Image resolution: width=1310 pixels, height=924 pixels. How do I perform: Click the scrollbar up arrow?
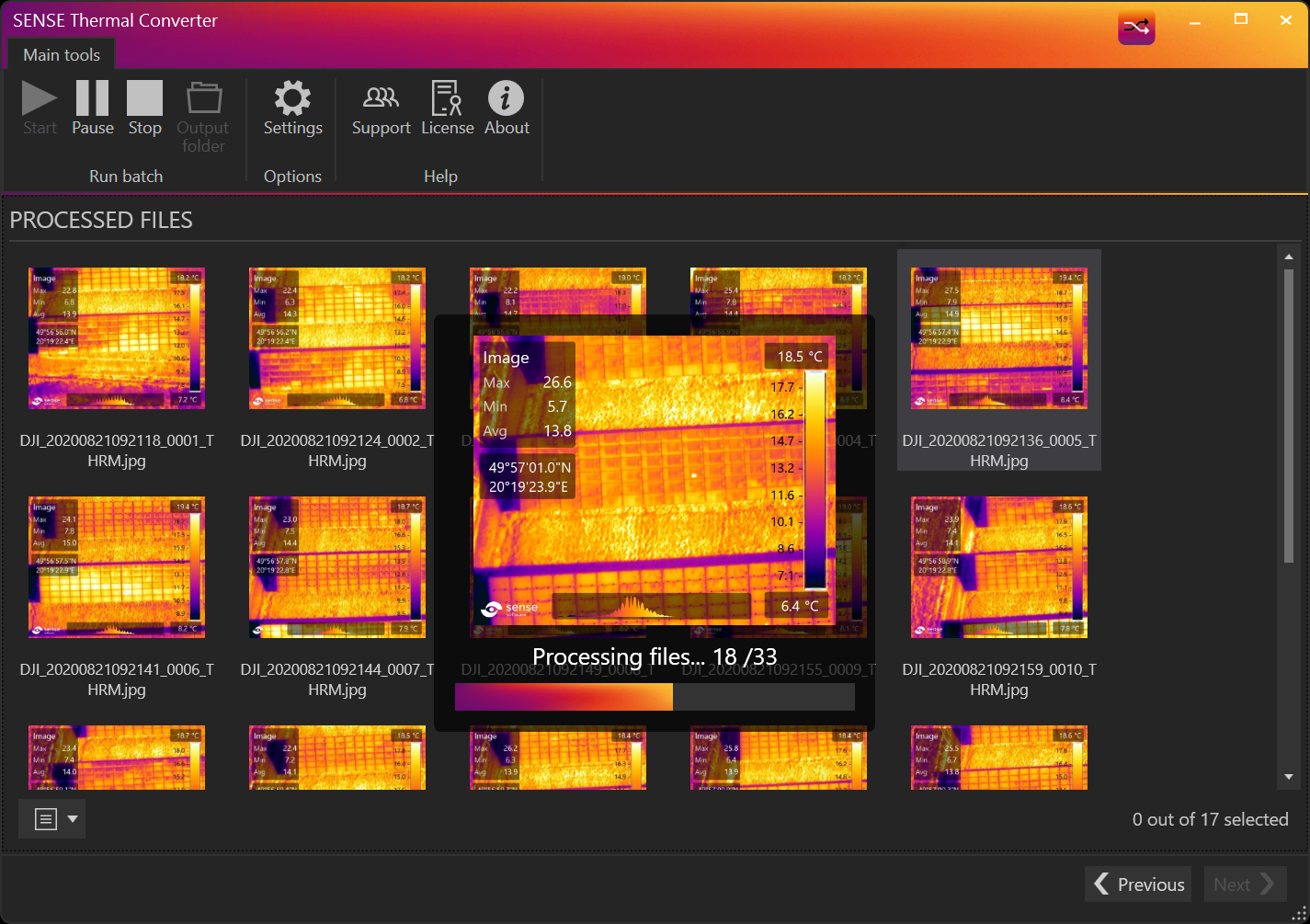click(x=1289, y=257)
